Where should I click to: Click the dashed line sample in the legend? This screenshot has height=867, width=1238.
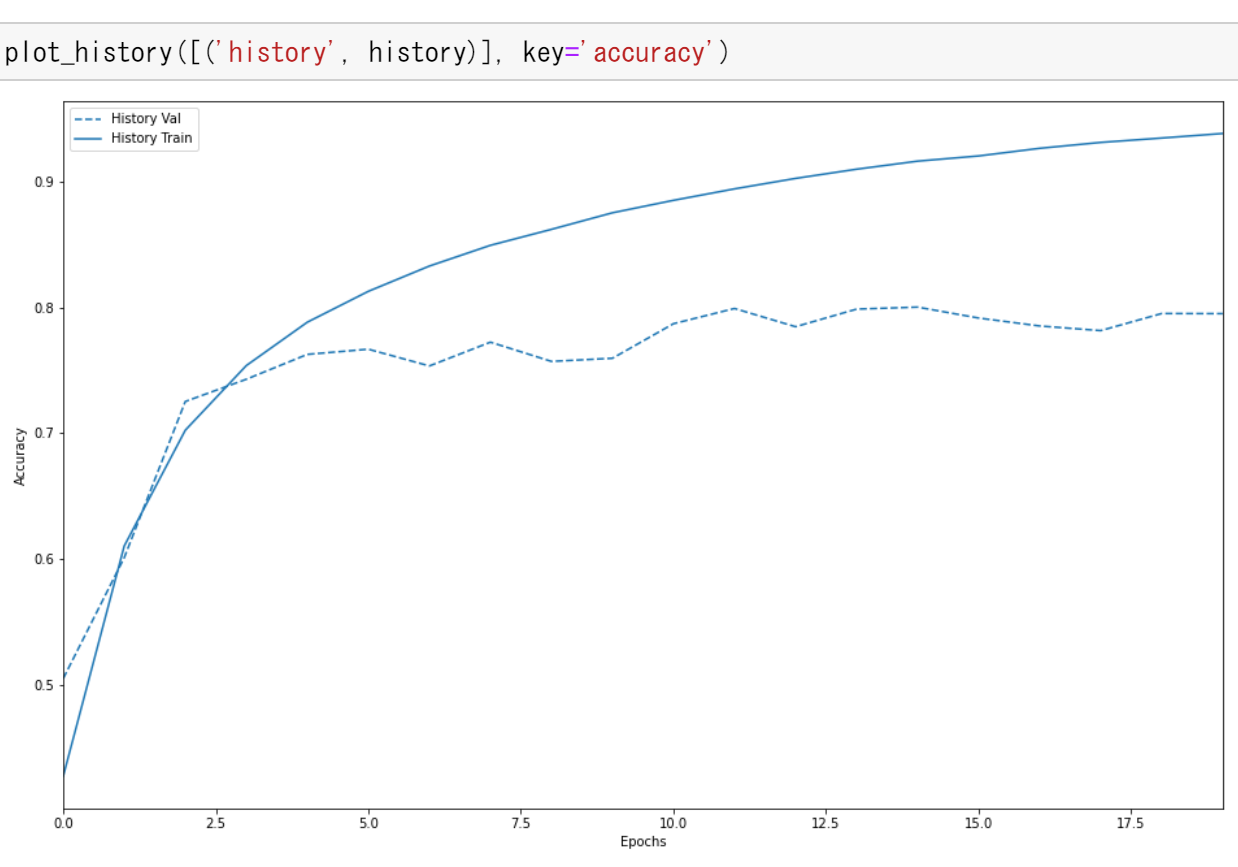point(89,118)
